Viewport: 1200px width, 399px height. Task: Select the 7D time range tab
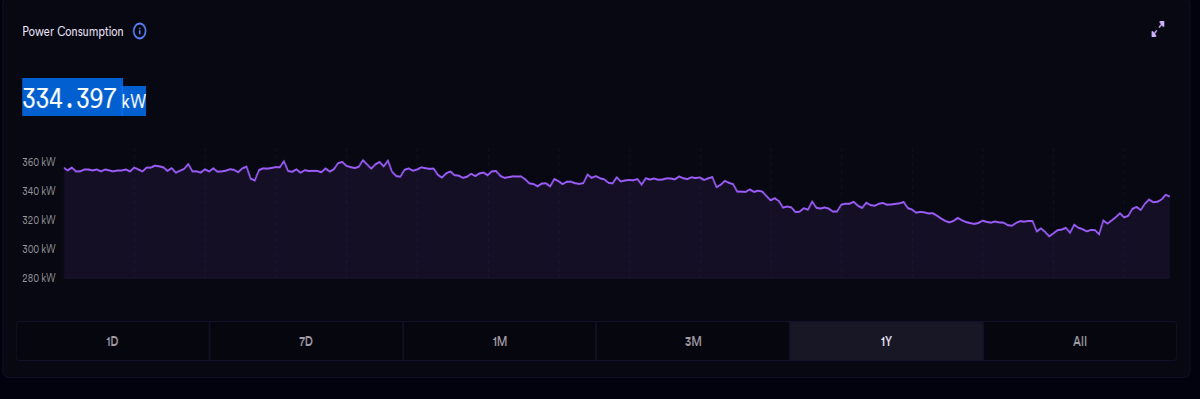pos(306,341)
